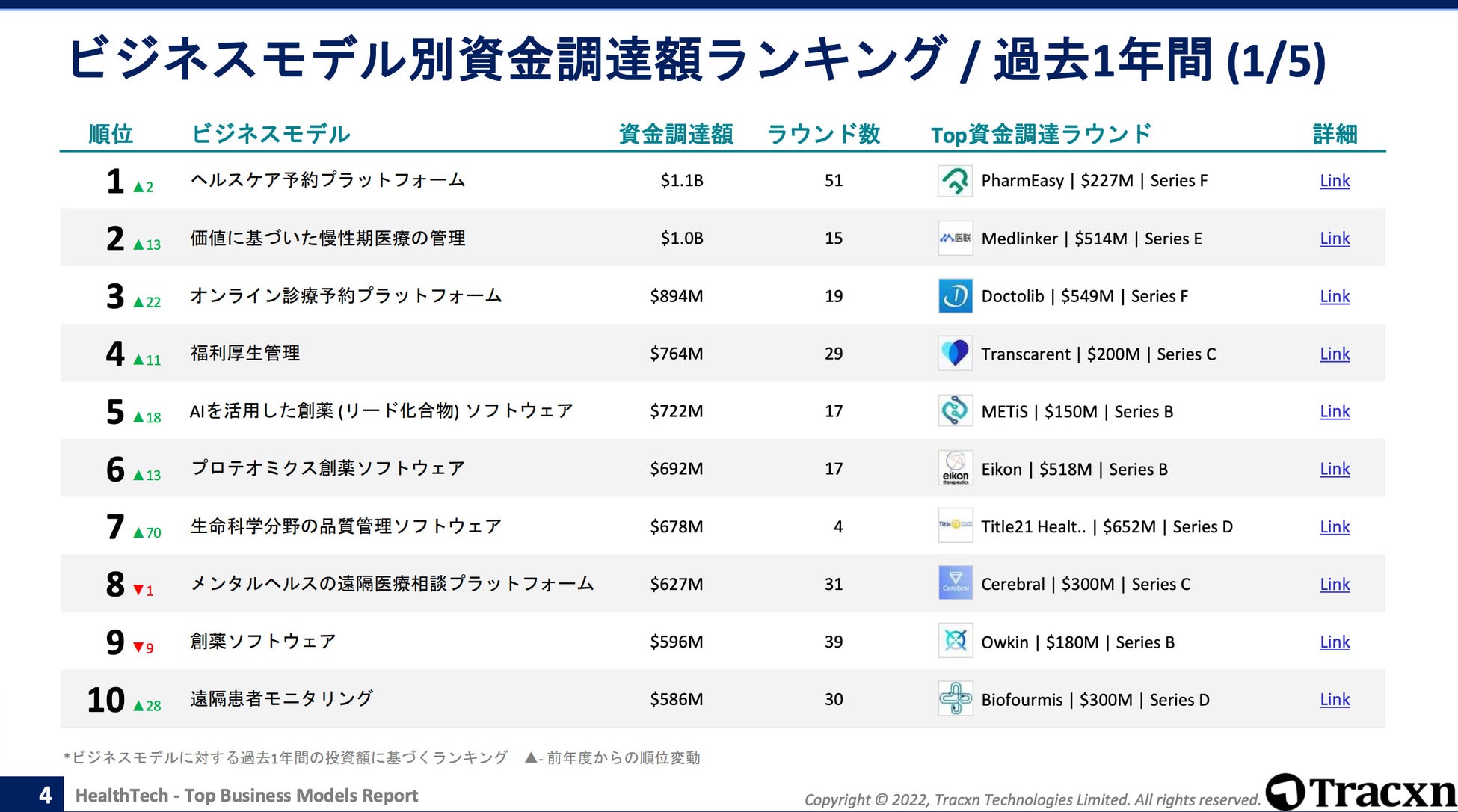Image resolution: width=1458 pixels, height=812 pixels.
Task: Click the Biofourmis logo icon
Action: [x=955, y=699]
